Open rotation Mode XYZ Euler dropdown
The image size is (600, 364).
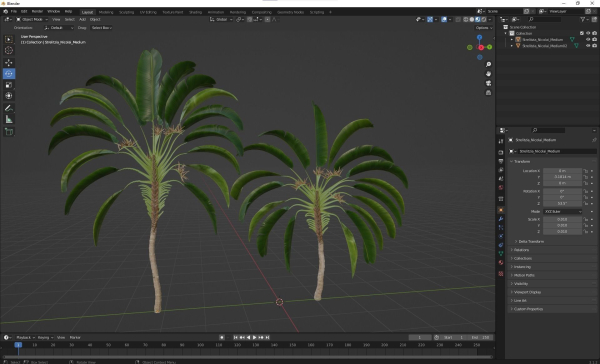(x=562, y=212)
